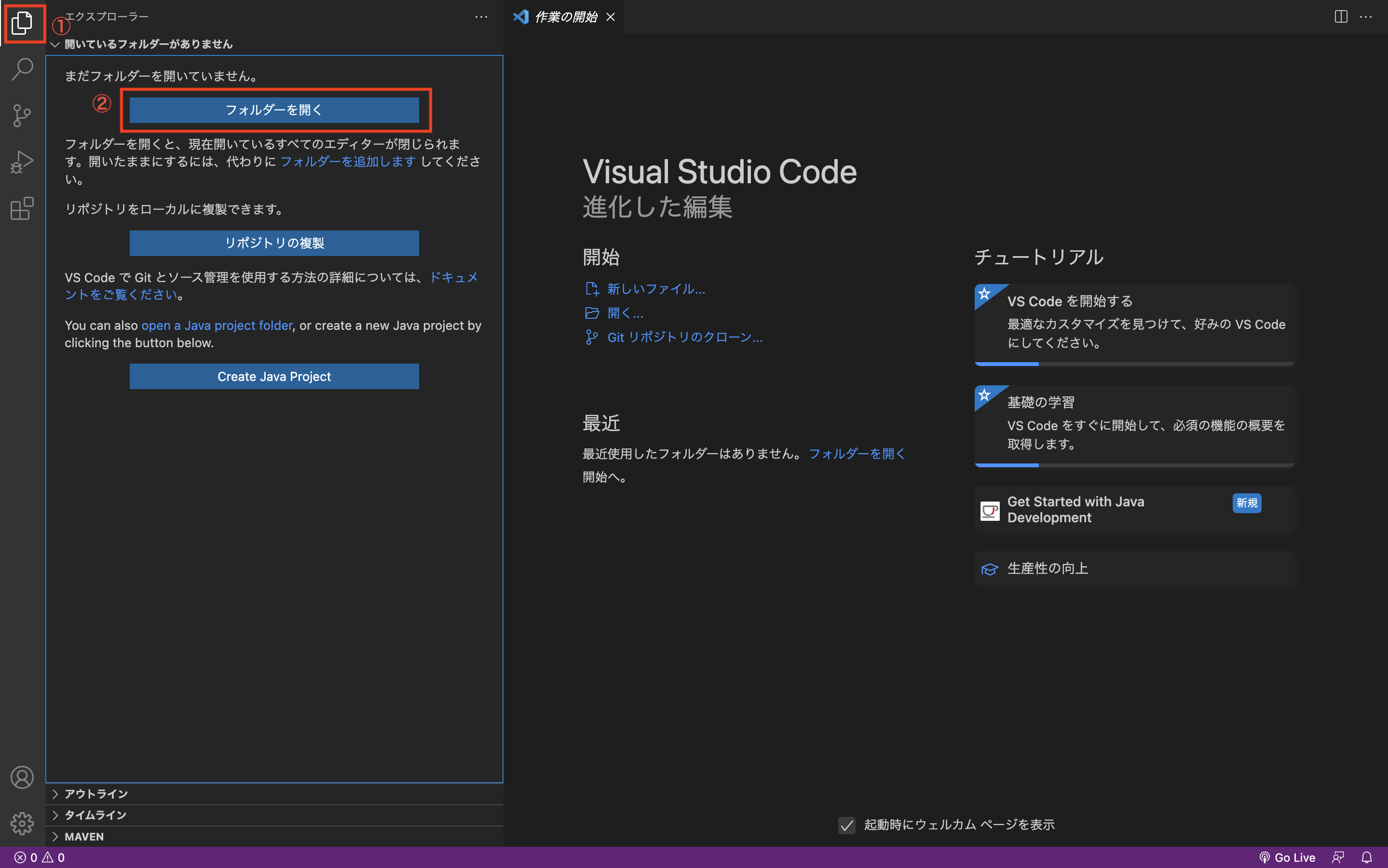Click the フォルダーを追加します link
Viewport: 1388px width, 868px height.
[x=348, y=162]
